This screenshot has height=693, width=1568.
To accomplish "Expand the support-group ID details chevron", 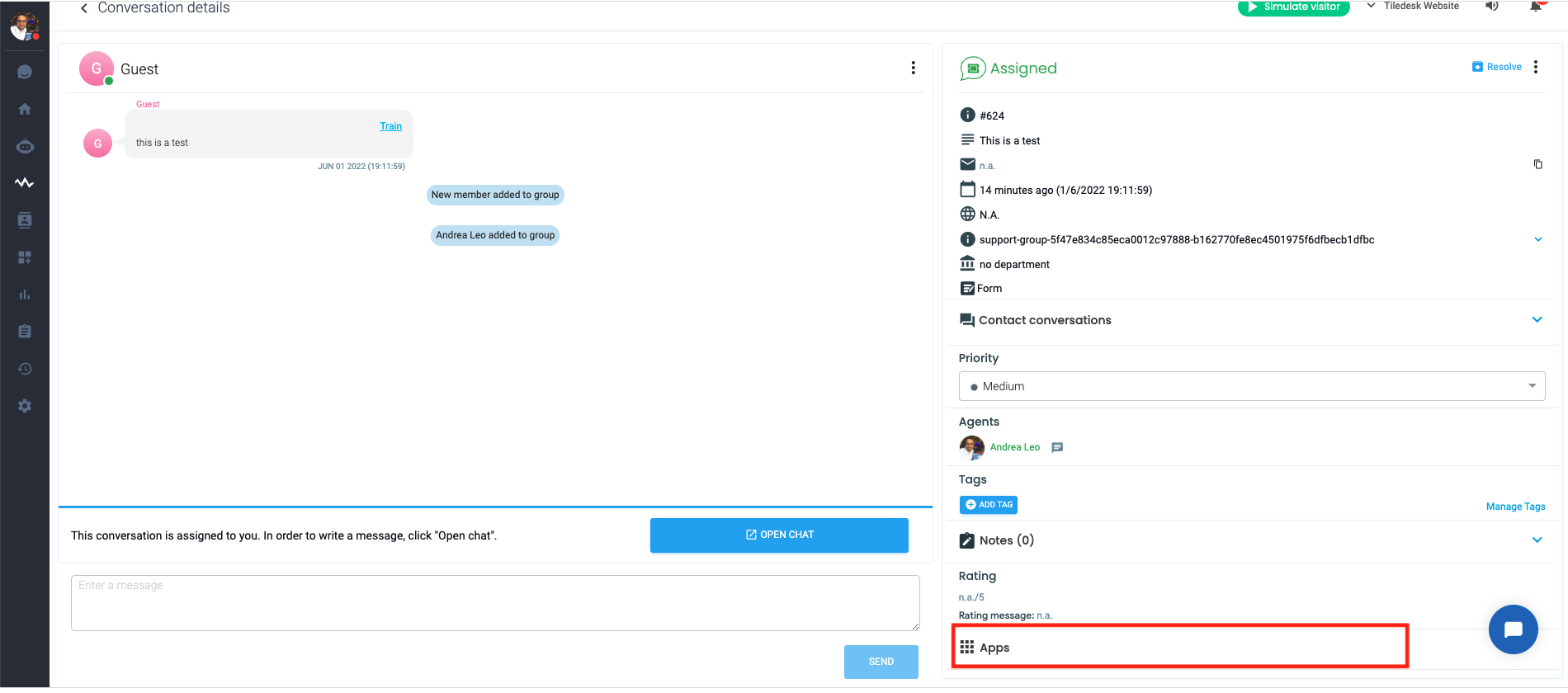I will (1537, 240).
